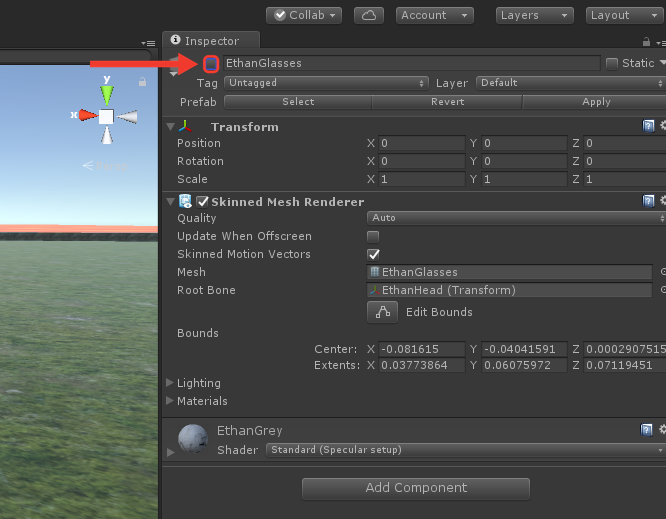Click the Bounds Extents Y field
This screenshot has width=666, height=519.
(524, 365)
